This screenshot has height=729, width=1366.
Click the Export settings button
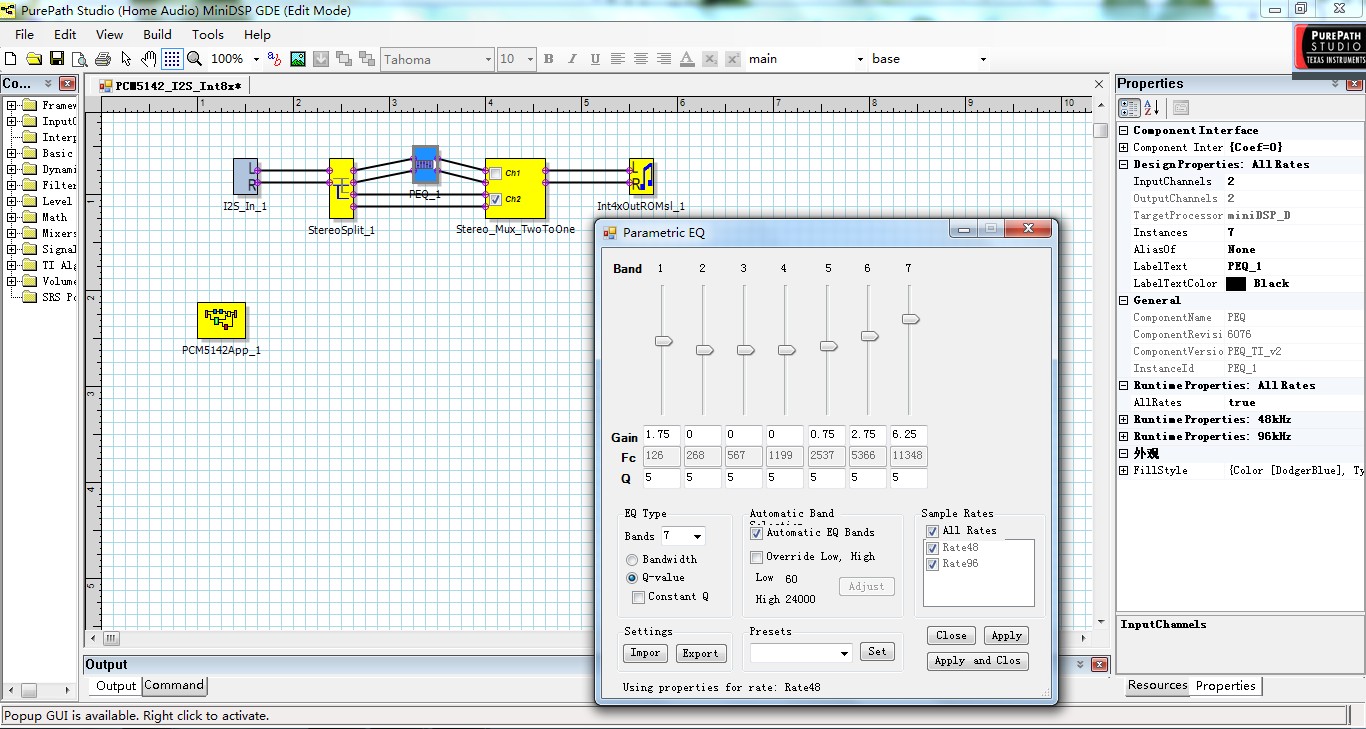pos(700,653)
